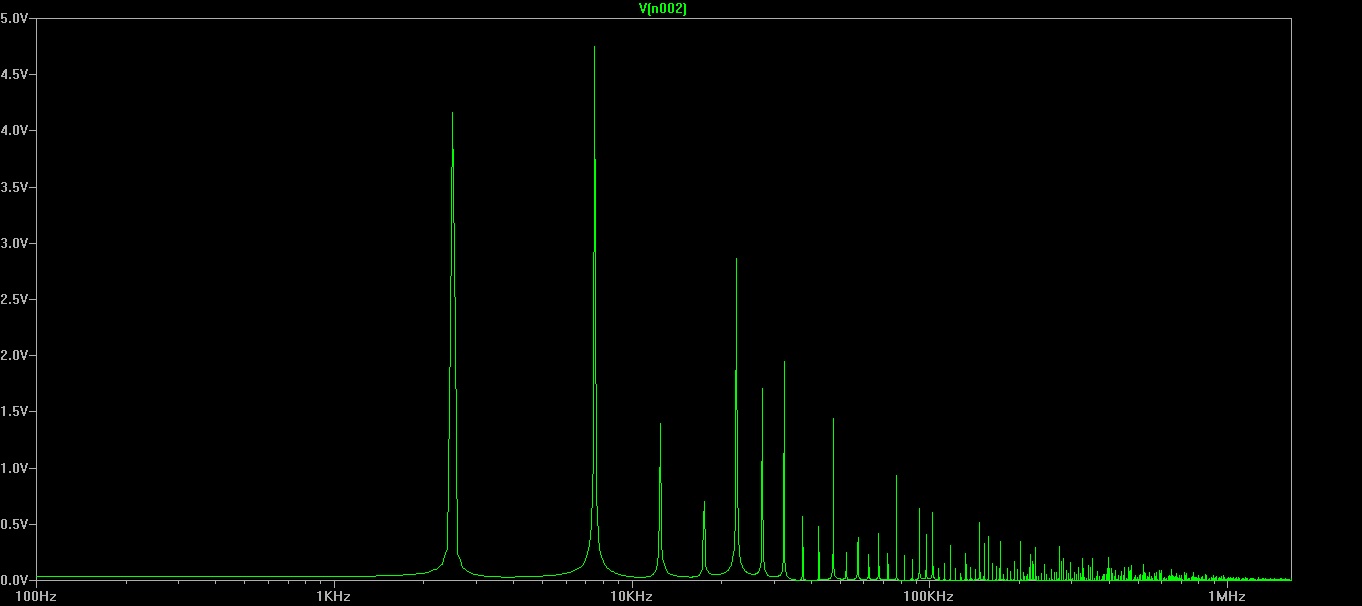1362x606 pixels.
Task: Click the 3.0V vertical axis label
Action: point(14,243)
